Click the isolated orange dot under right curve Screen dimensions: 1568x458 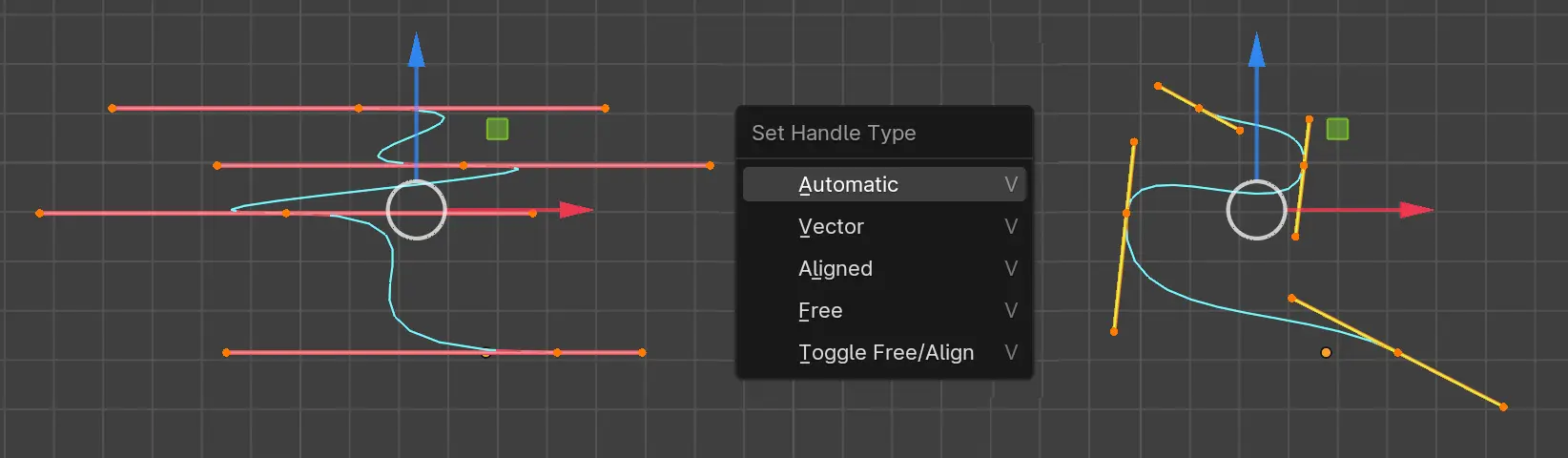[1326, 353]
